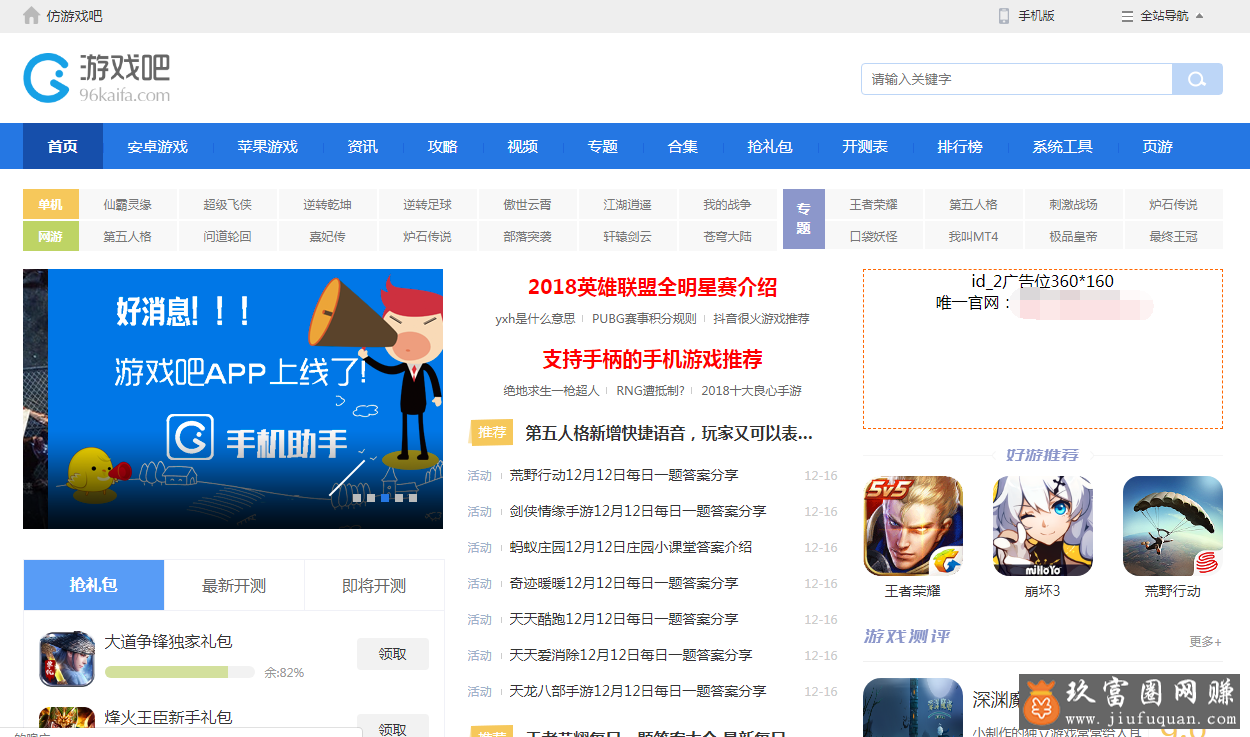
Task: Open the 开测表 nav item
Action: click(x=865, y=146)
